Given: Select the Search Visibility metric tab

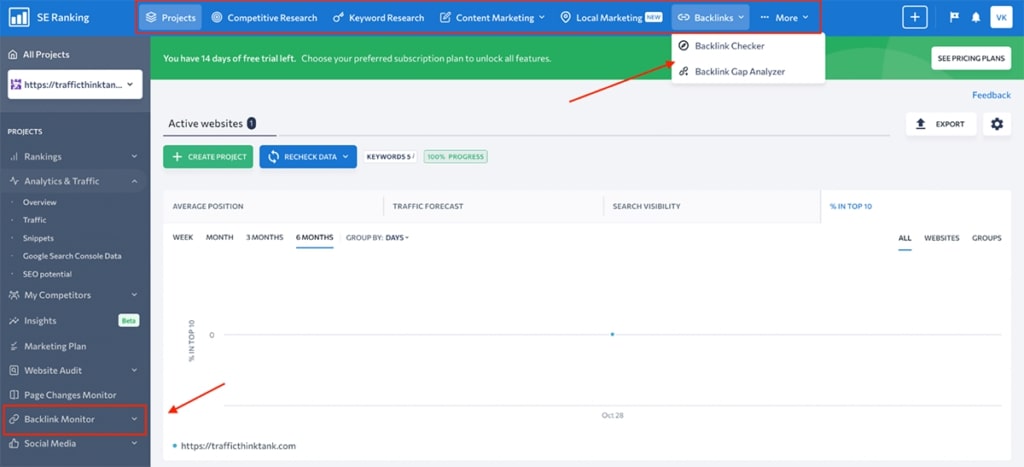Looking at the screenshot, I should [x=712, y=206].
